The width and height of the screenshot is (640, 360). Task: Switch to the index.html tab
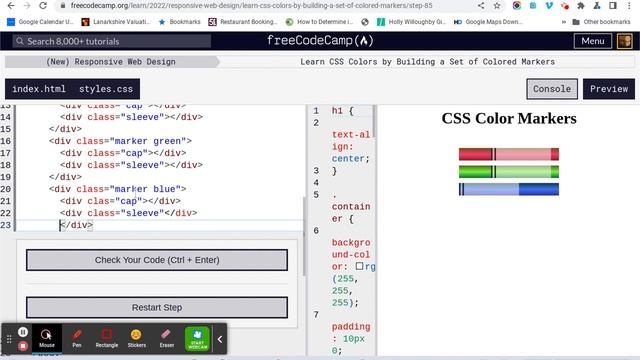coord(39,89)
